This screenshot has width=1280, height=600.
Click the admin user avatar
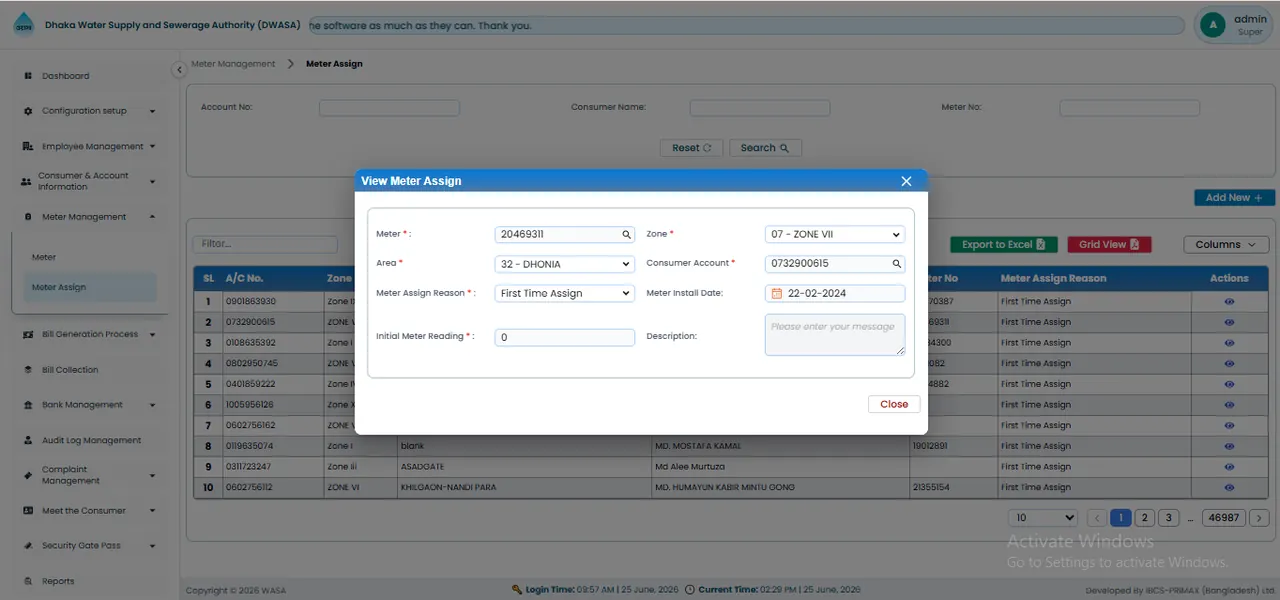click(x=1213, y=25)
